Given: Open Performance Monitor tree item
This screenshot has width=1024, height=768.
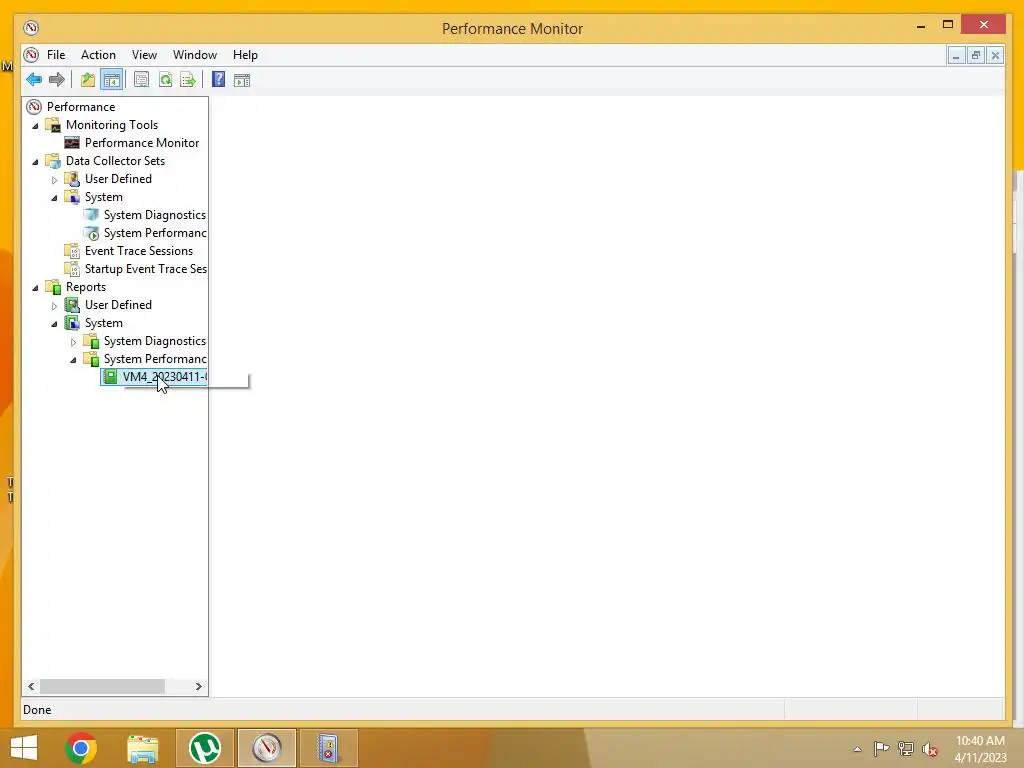Looking at the screenshot, I should click(x=142, y=142).
